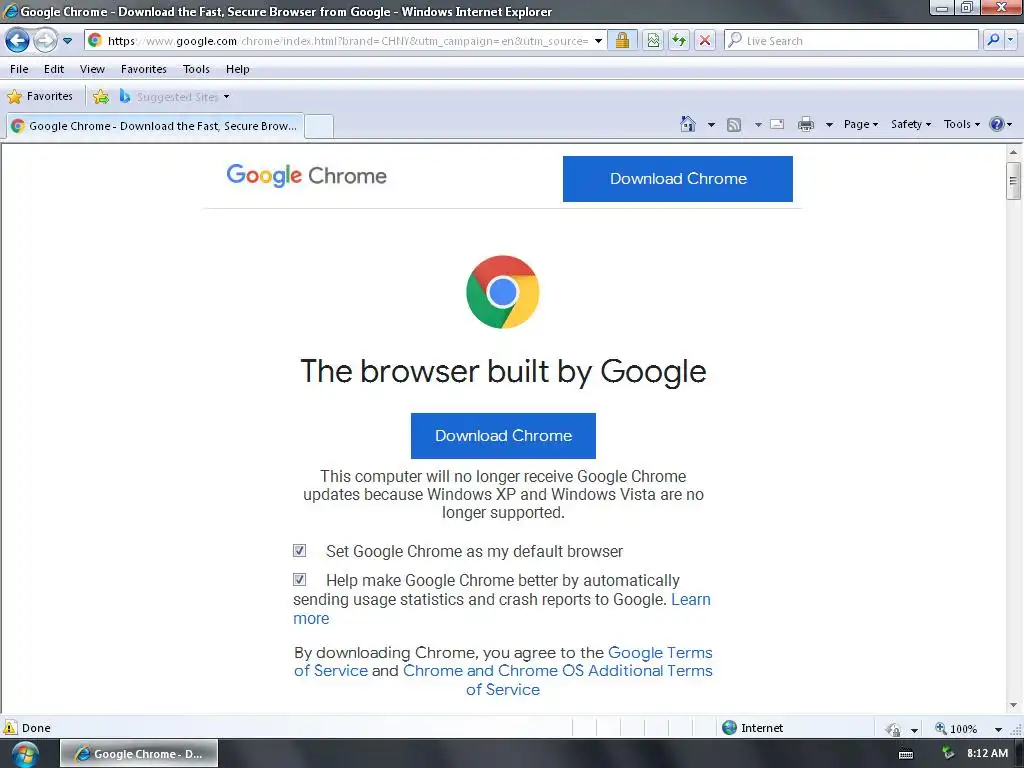Open the Favorites star button
This screenshot has height=768, width=1024.
pyautogui.click(x=40, y=96)
